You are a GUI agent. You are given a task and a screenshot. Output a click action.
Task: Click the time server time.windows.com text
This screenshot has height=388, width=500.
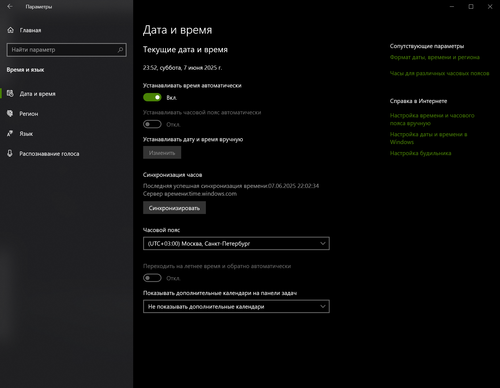[x=190, y=194]
